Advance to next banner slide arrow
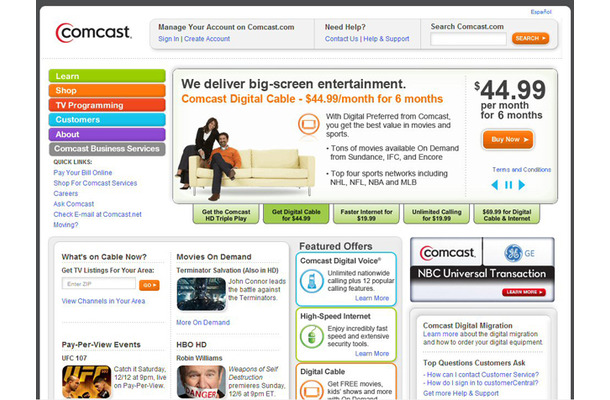This screenshot has height=400, width=610. pos(522,185)
